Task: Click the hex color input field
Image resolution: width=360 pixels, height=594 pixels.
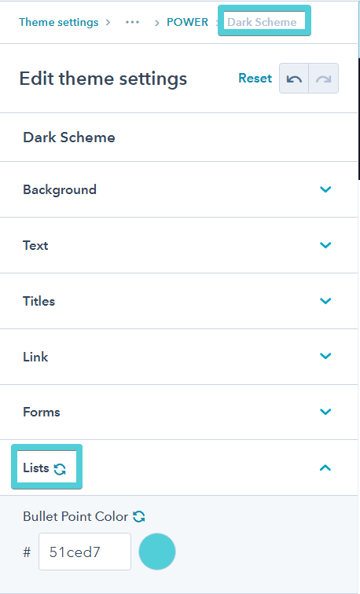Action: coord(85,552)
